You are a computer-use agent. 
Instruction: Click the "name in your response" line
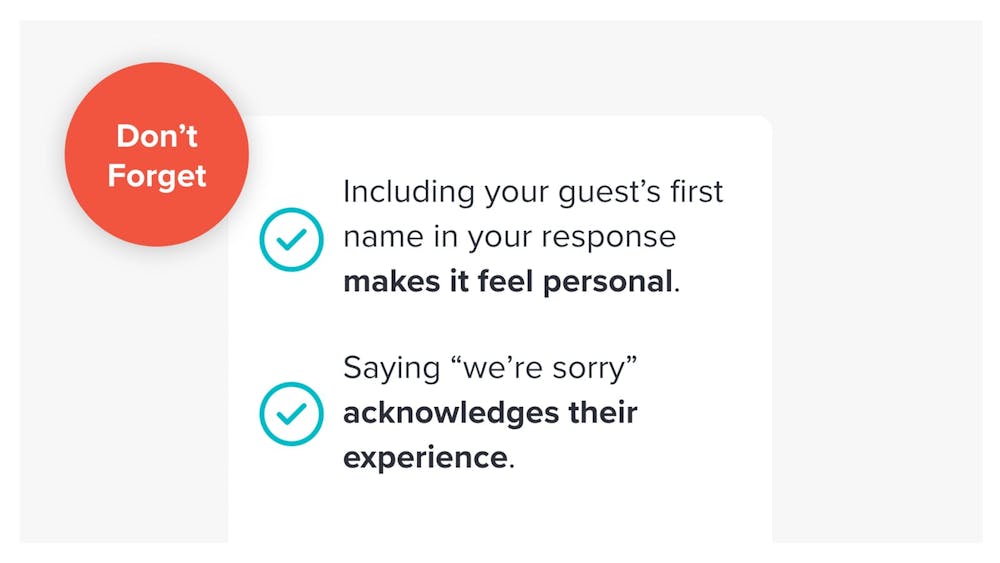pos(509,237)
